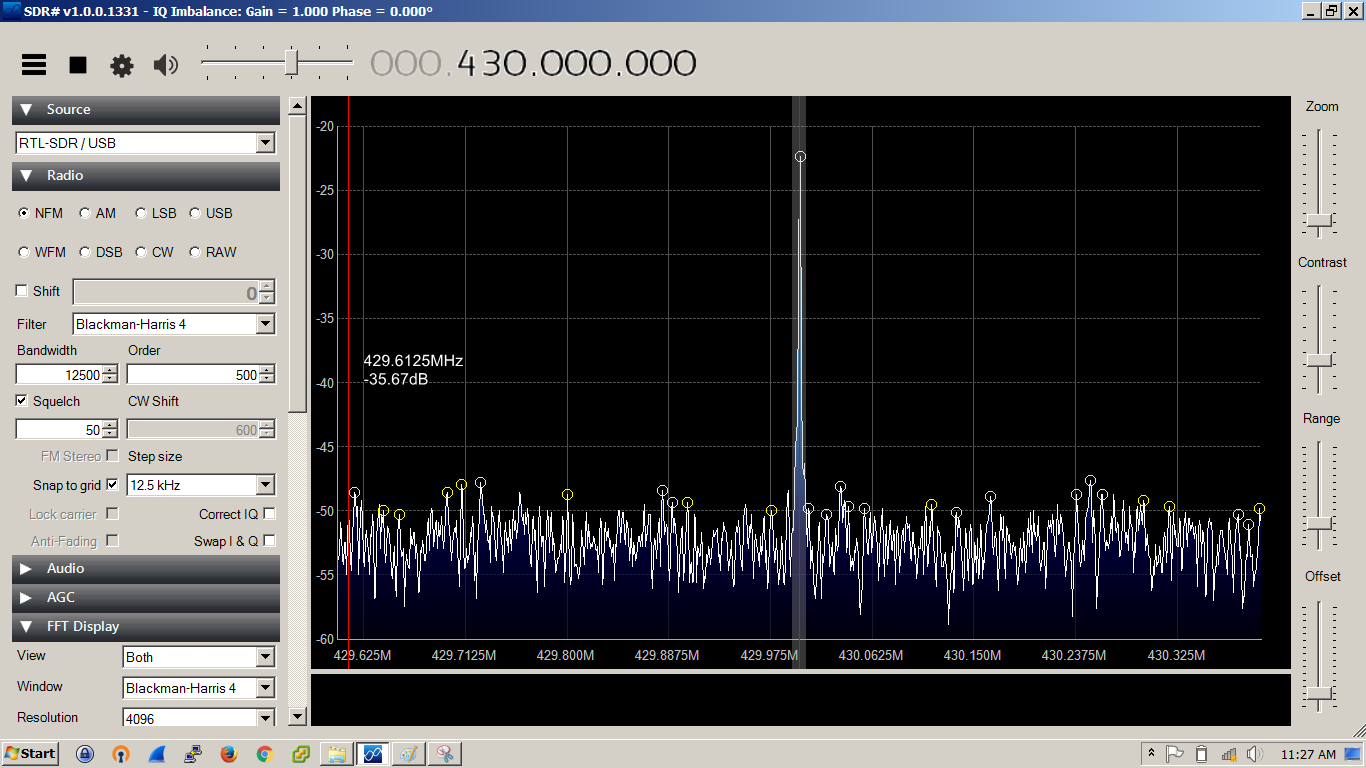The image size is (1366, 768).
Task: Launch the two-computers icon in taskbar
Action: (193, 754)
